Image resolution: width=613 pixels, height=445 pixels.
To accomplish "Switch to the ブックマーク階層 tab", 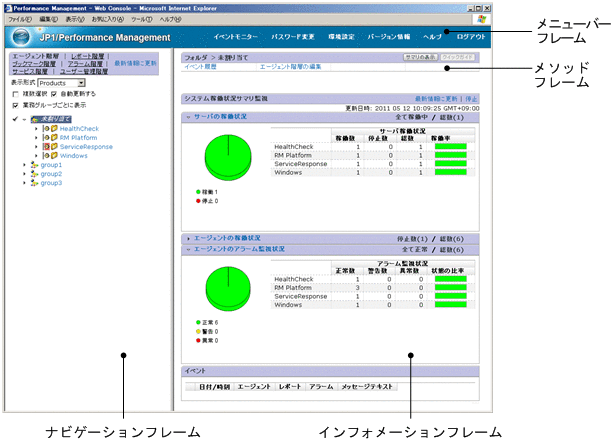I will pyautogui.click(x=34, y=64).
